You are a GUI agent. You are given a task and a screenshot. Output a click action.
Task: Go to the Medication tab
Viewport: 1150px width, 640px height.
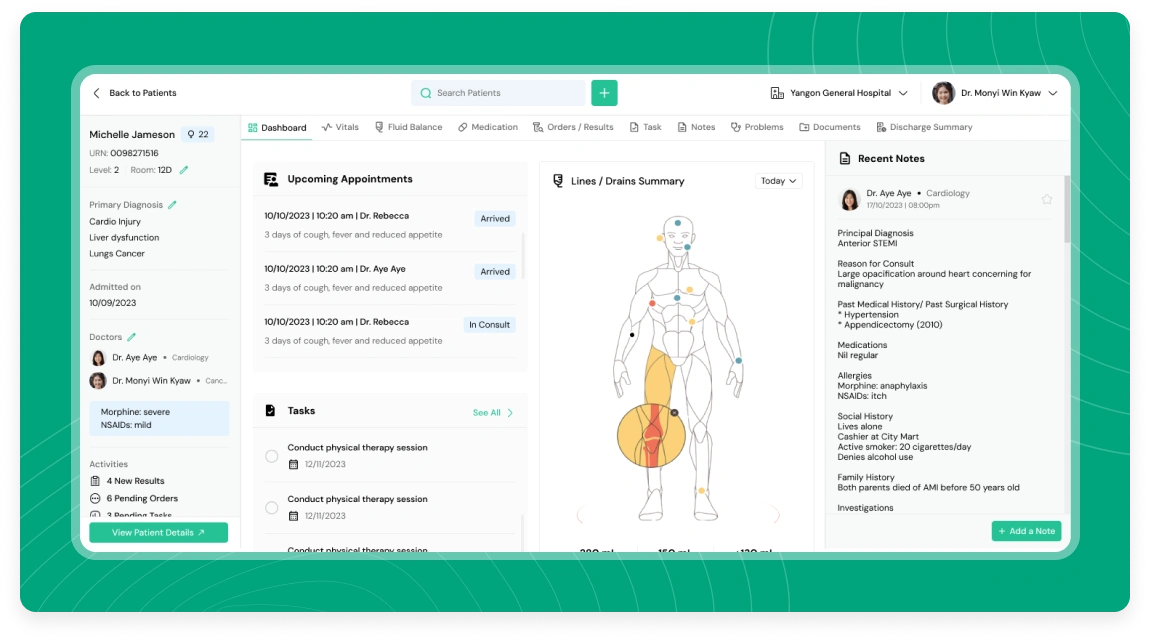[488, 127]
